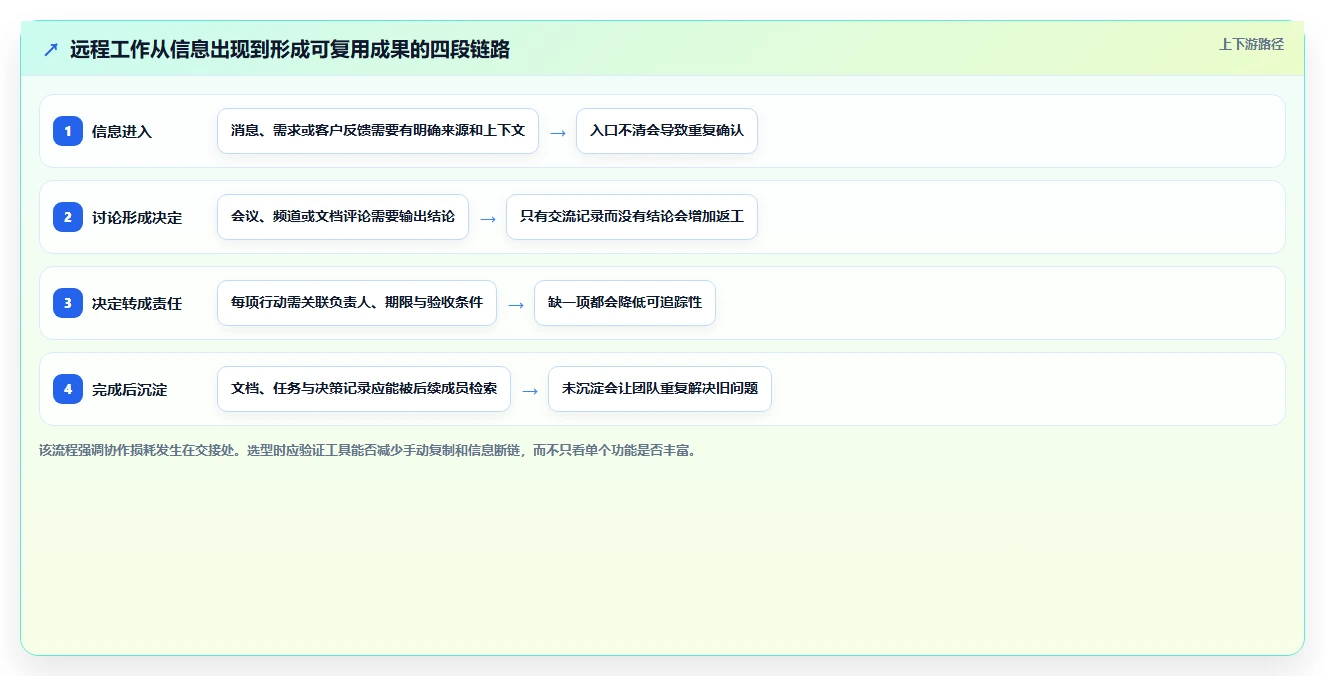Viewport: 1325px width, 676px height.
Task: Select step number 3 badge
Action: pos(68,303)
